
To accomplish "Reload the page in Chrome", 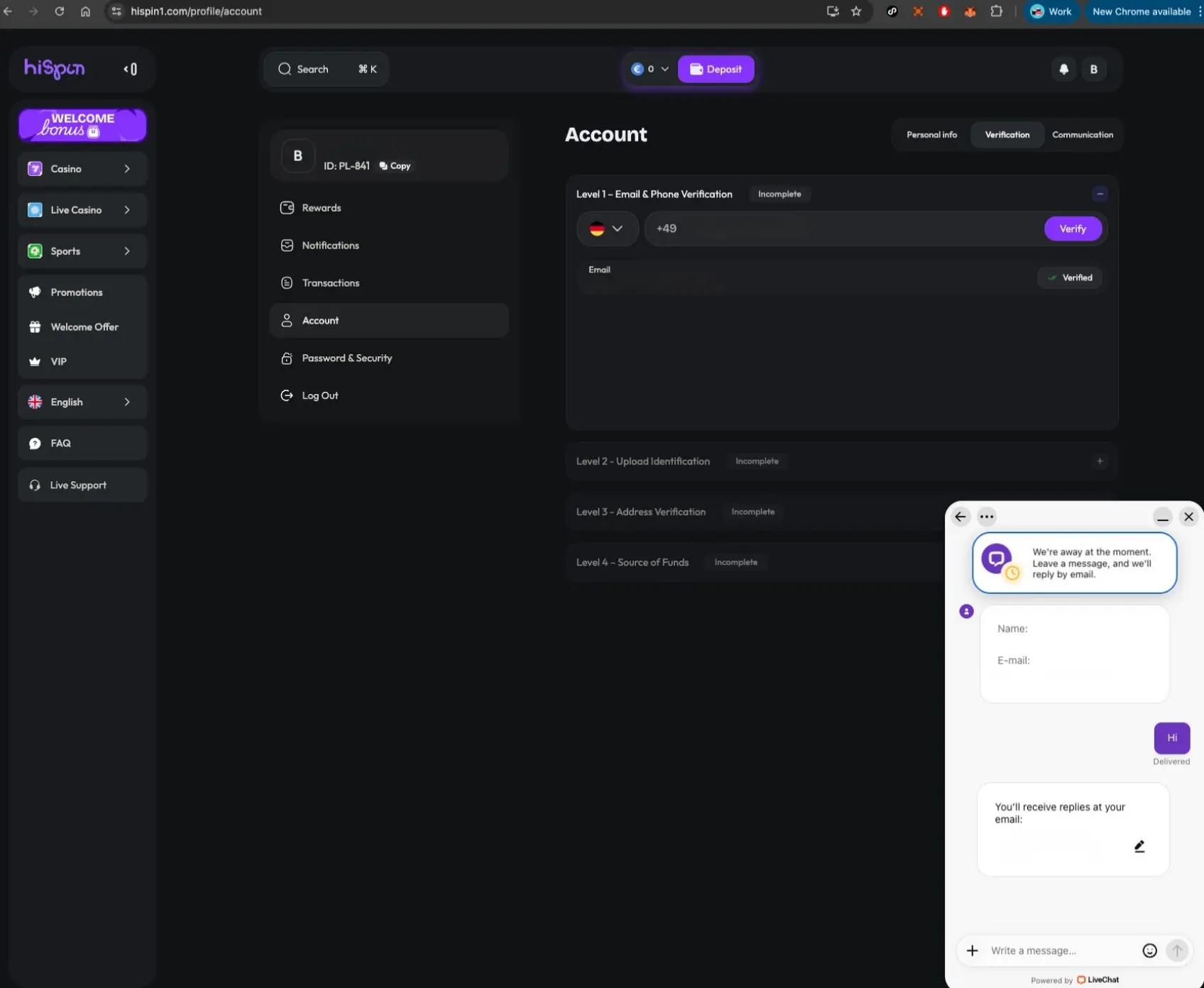I will pyautogui.click(x=60, y=11).
